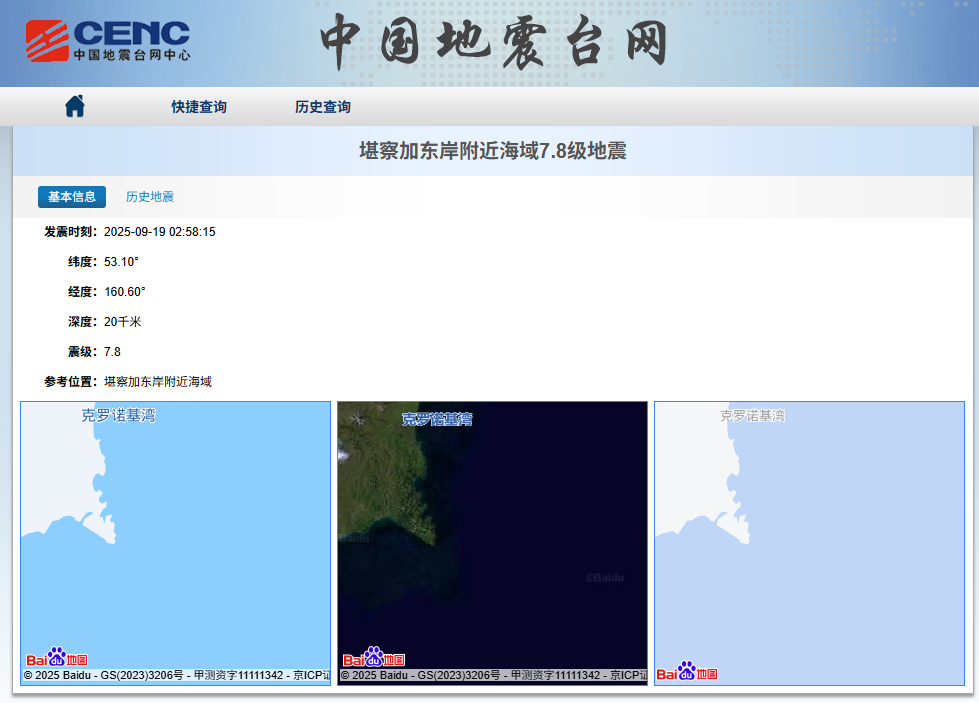Switch to the 历史地震 tab
Screen dimensions: 979x703
click(x=150, y=197)
